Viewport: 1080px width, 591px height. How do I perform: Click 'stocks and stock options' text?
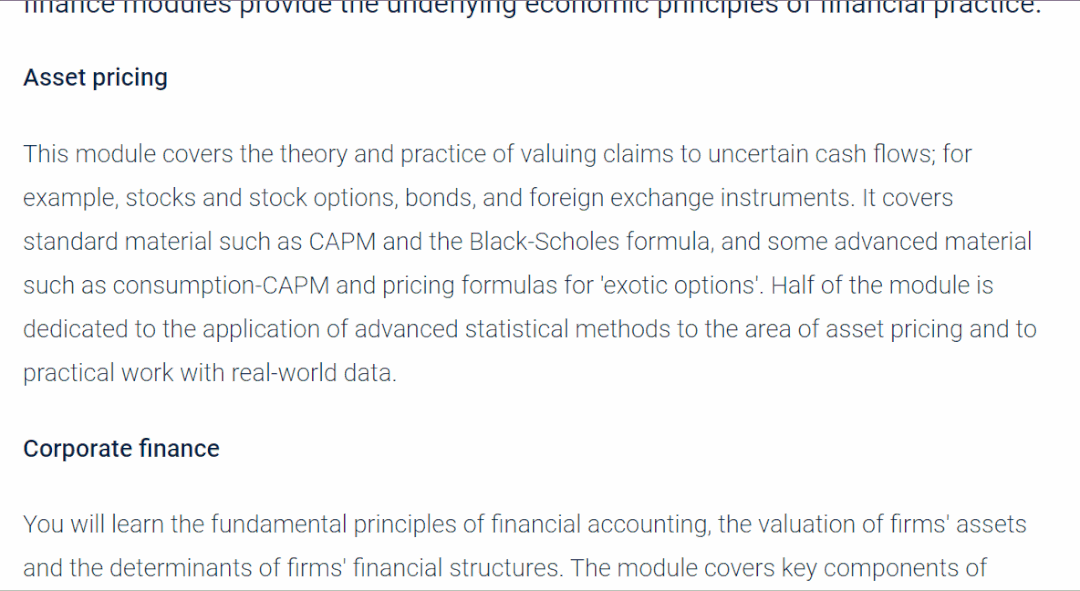click(261, 198)
